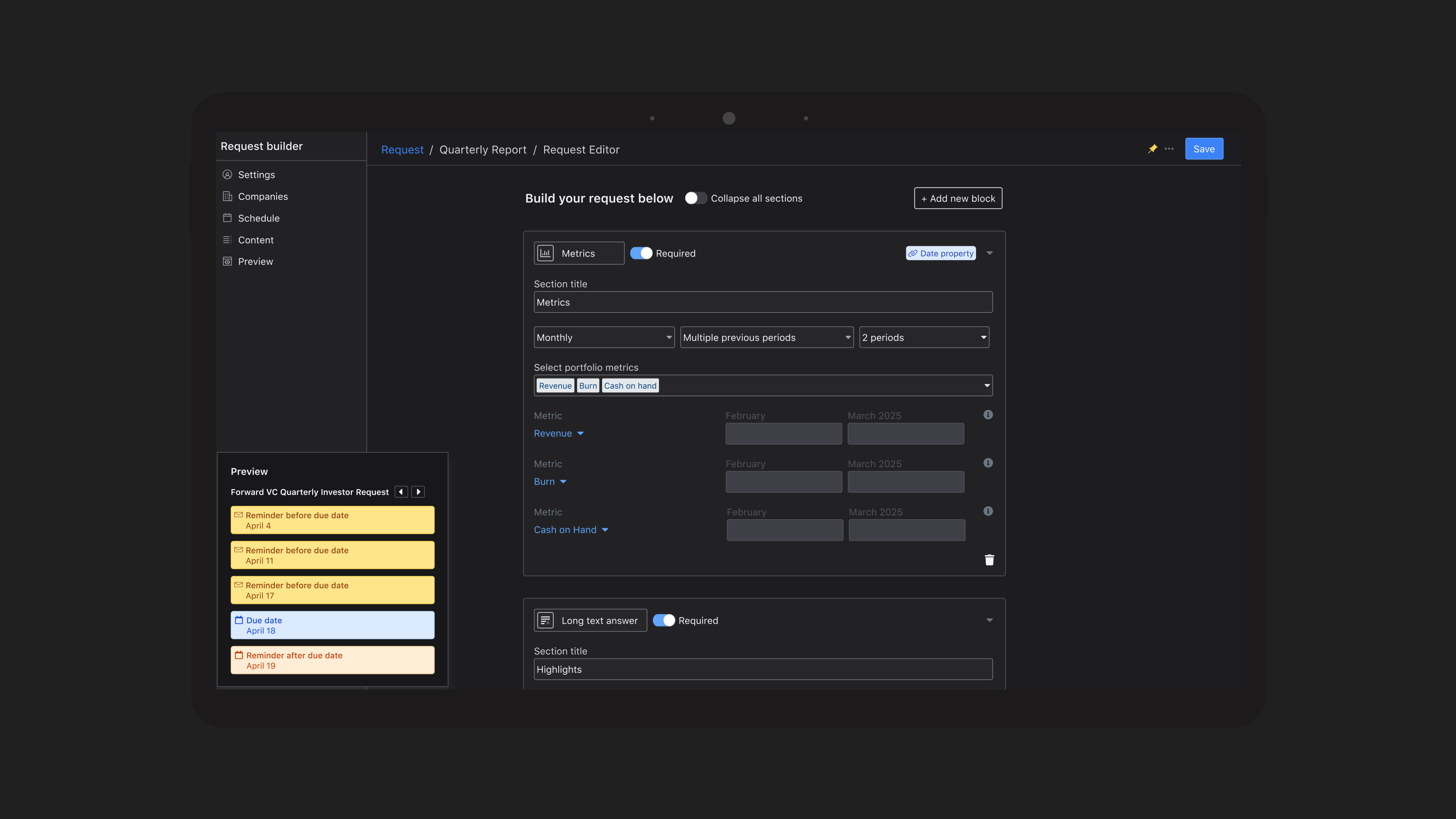Click the Long text answer block icon
Viewport: 1456px width, 819px height.
tap(546, 620)
